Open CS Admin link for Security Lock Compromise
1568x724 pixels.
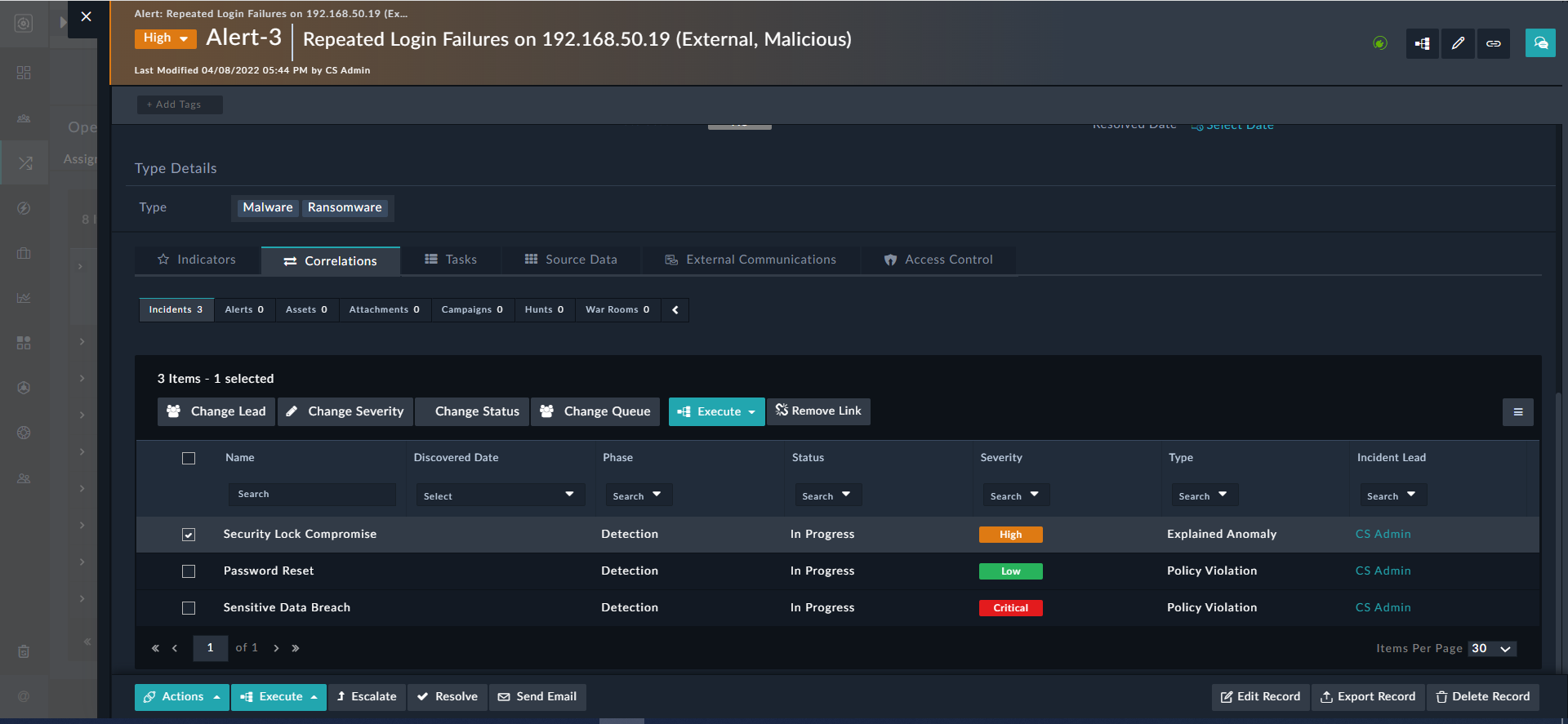[x=1383, y=534]
